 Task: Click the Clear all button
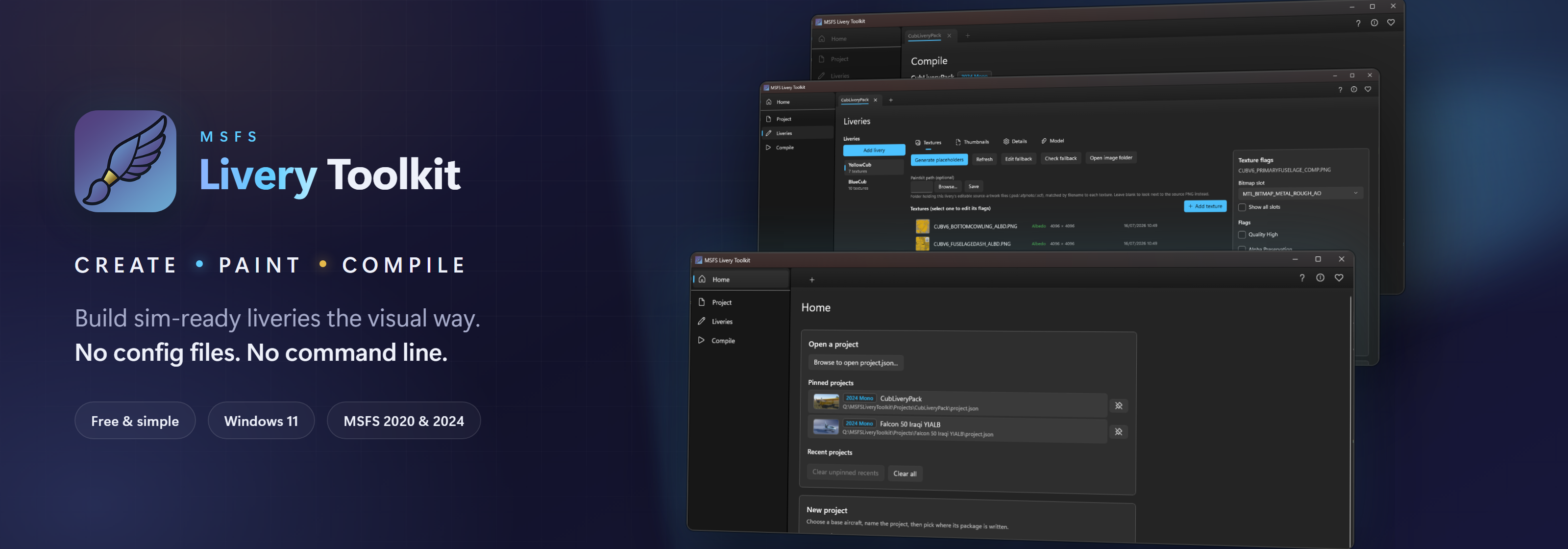[905, 474]
